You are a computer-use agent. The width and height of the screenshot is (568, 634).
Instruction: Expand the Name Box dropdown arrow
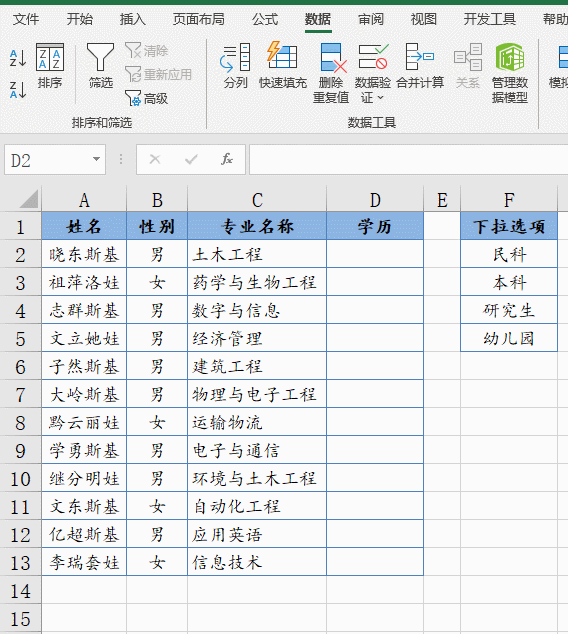tap(96, 159)
